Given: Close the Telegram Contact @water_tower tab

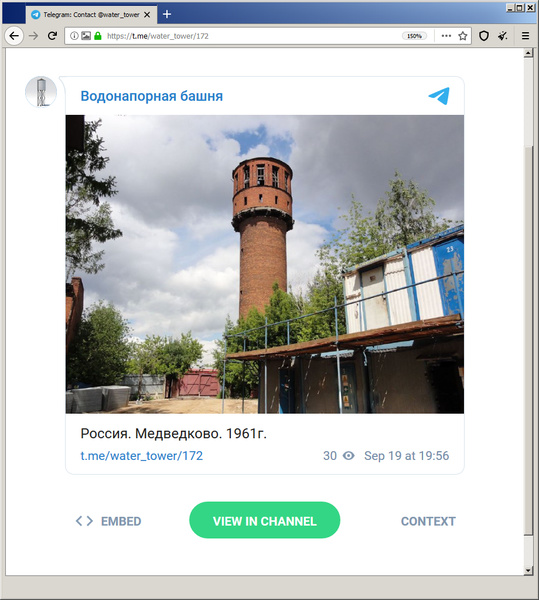Looking at the screenshot, I should pyautogui.click(x=147, y=15).
